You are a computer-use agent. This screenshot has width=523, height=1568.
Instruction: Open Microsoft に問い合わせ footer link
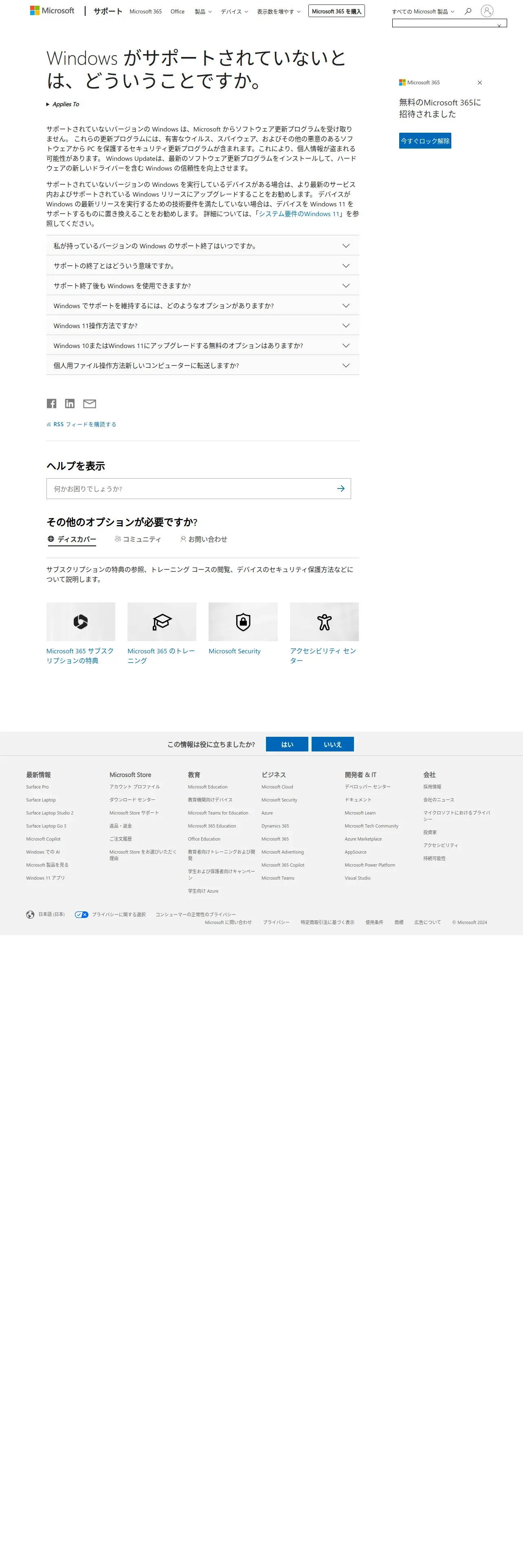pos(229,922)
